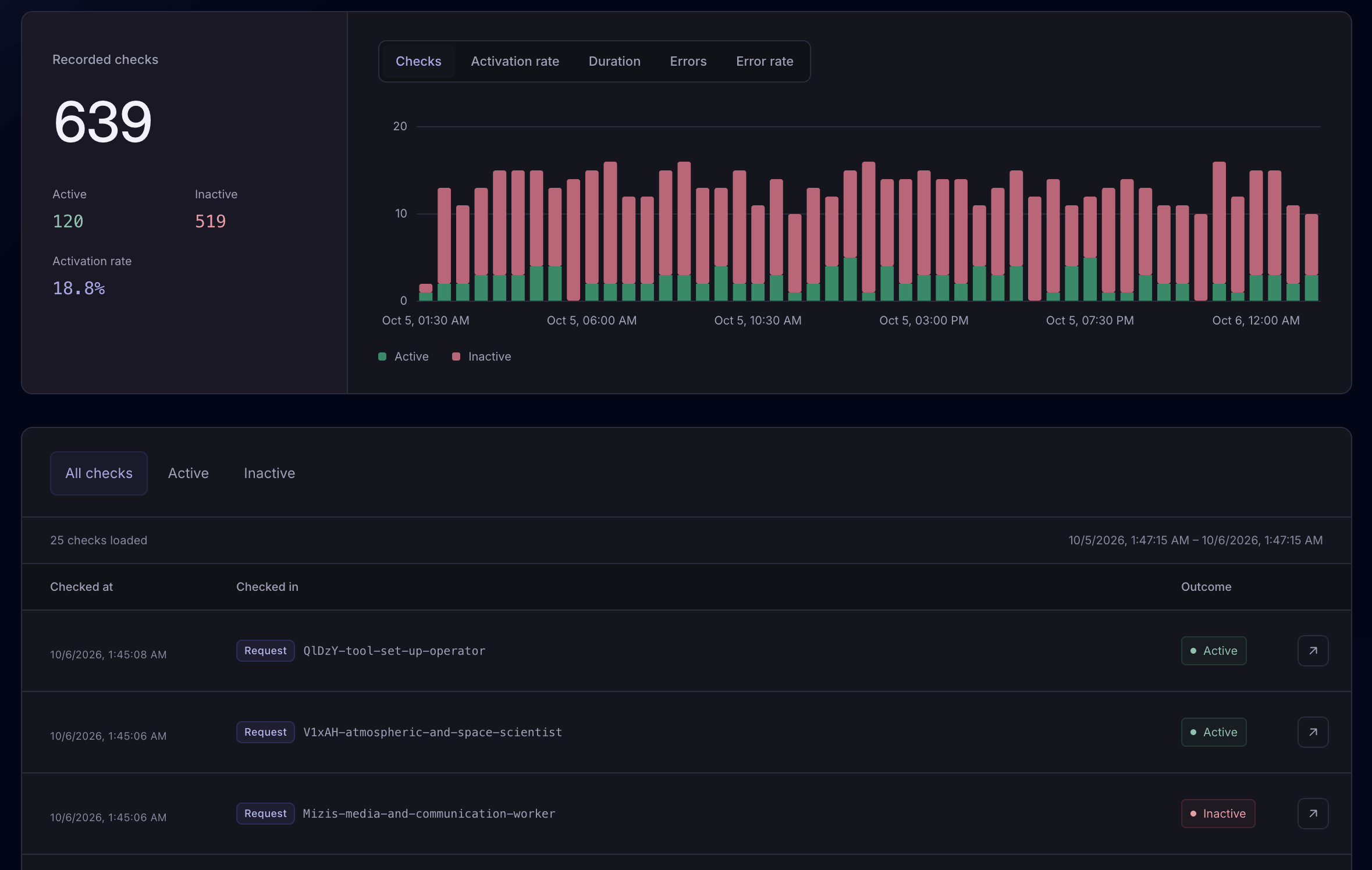The image size is (1372, 870).
Task: Click the last bar at chart's right end
Action: (x=1311, y=257)
